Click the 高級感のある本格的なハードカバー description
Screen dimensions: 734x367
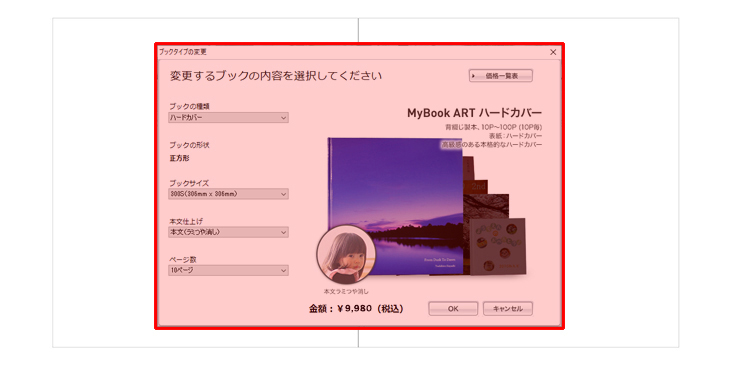pos(492,145)
